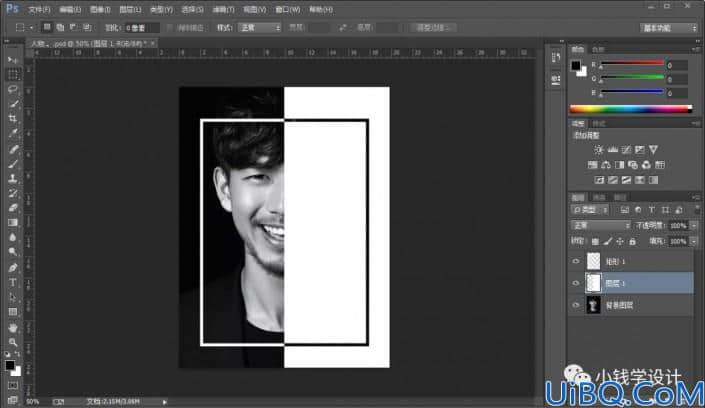705x408 pixels.
Task: Click the color spectrum ramp
Action: coord(630,109)
